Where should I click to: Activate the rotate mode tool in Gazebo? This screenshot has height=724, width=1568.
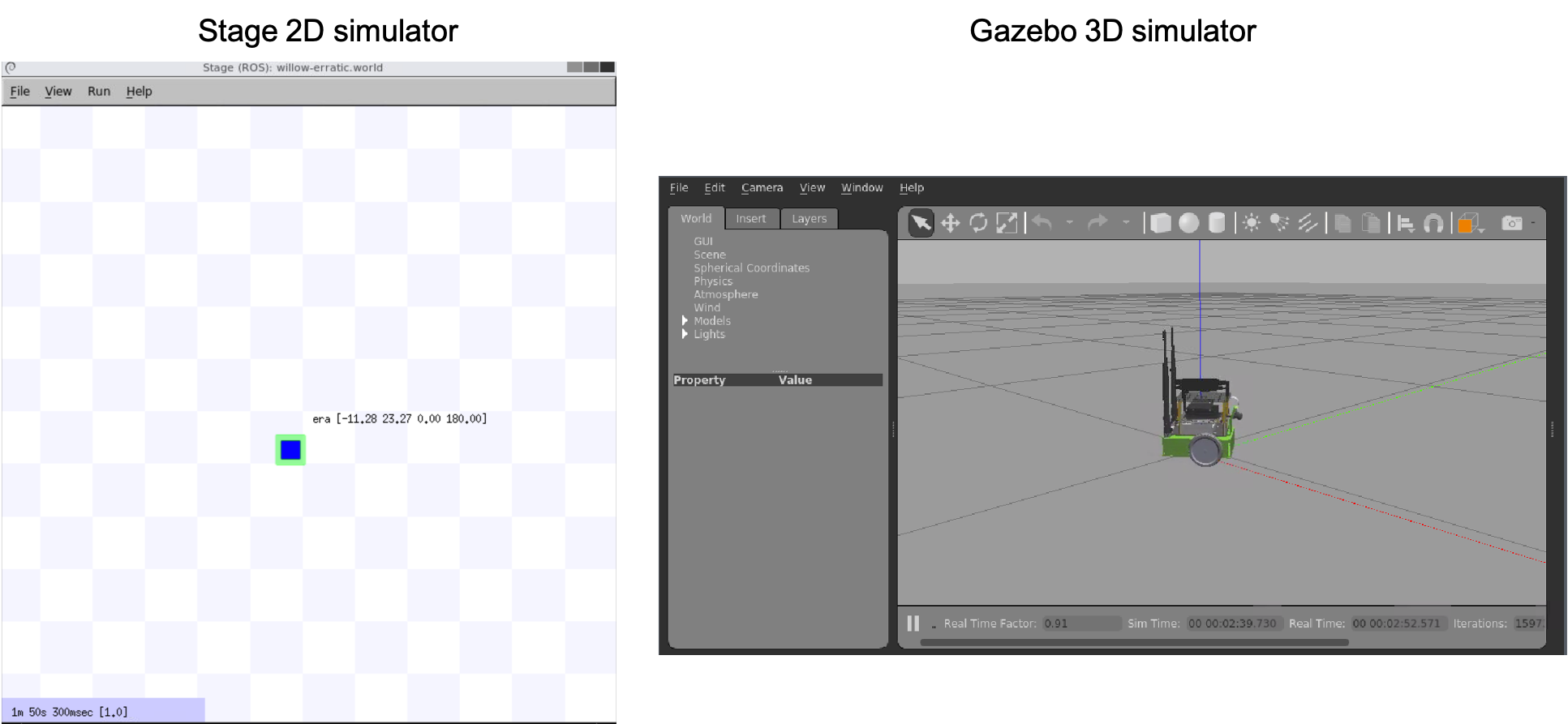(978, 223)
